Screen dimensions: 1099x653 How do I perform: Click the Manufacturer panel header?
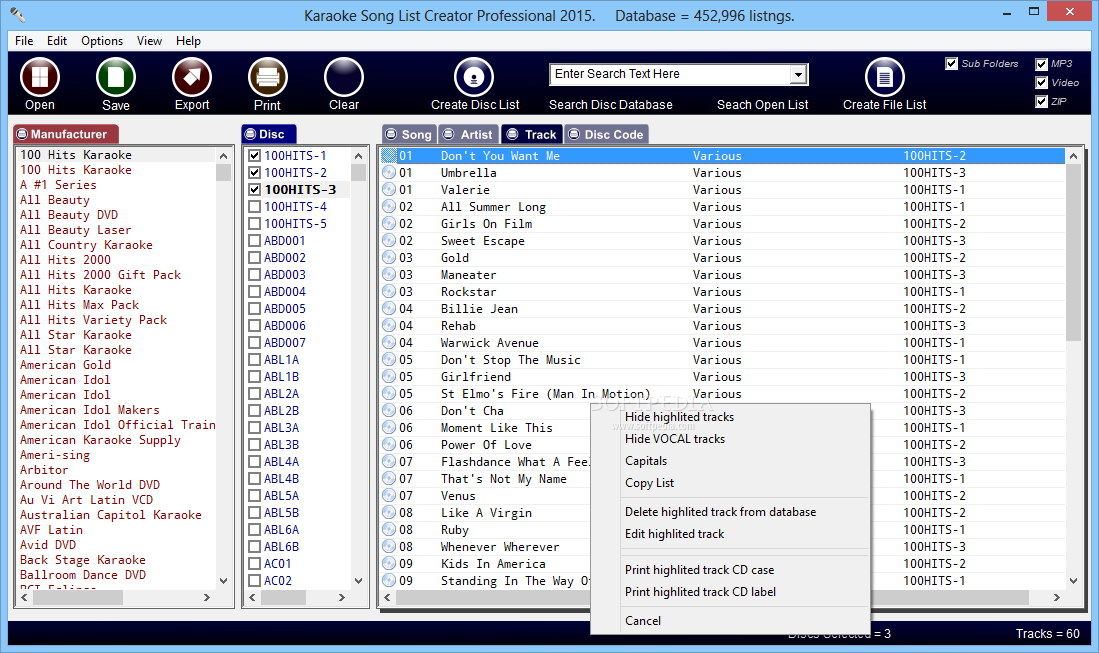[x=66, y=134]
